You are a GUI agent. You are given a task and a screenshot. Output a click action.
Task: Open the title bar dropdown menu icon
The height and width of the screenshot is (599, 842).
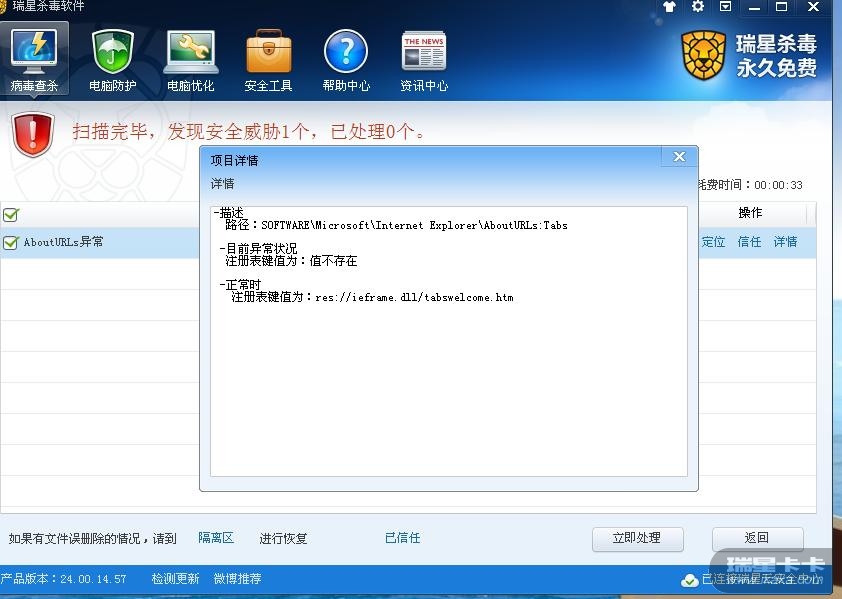coord(725,7)
